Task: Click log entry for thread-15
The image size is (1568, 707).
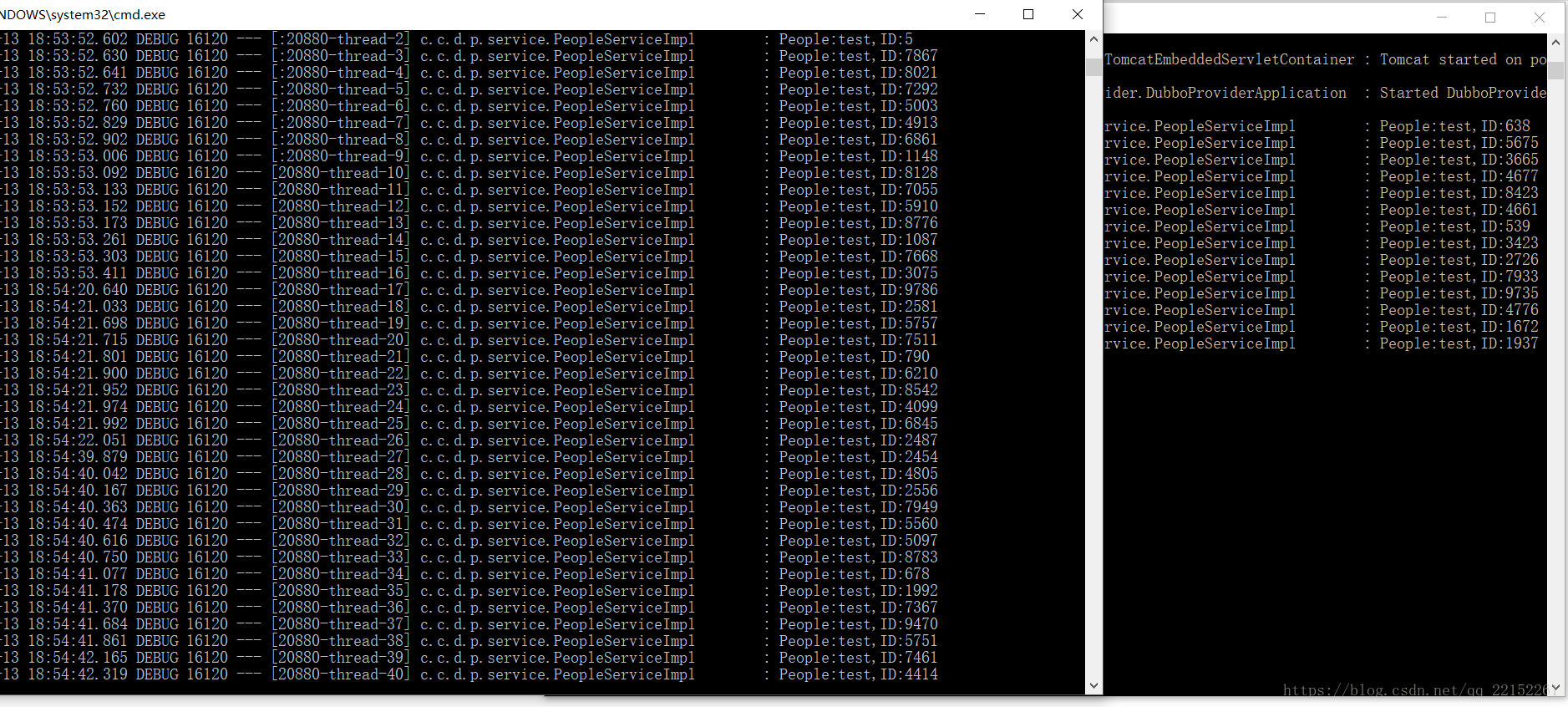Action: pyautogui.click(x=469, y=257)
